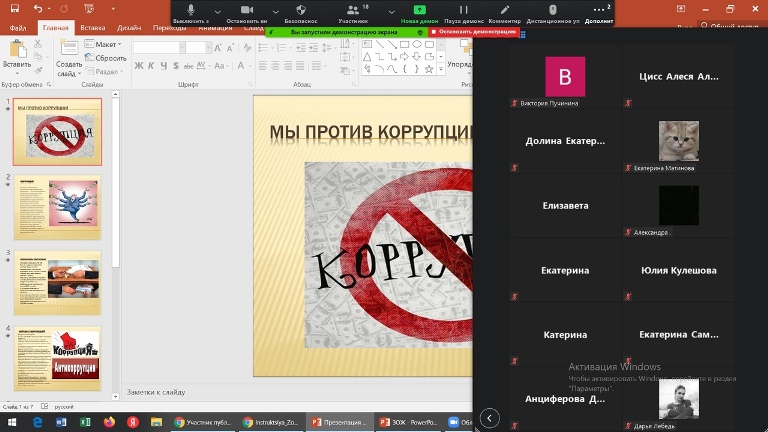768x432 pixels.
Task: Apply bold formatting (Ж) in font group
Action: 138,66
